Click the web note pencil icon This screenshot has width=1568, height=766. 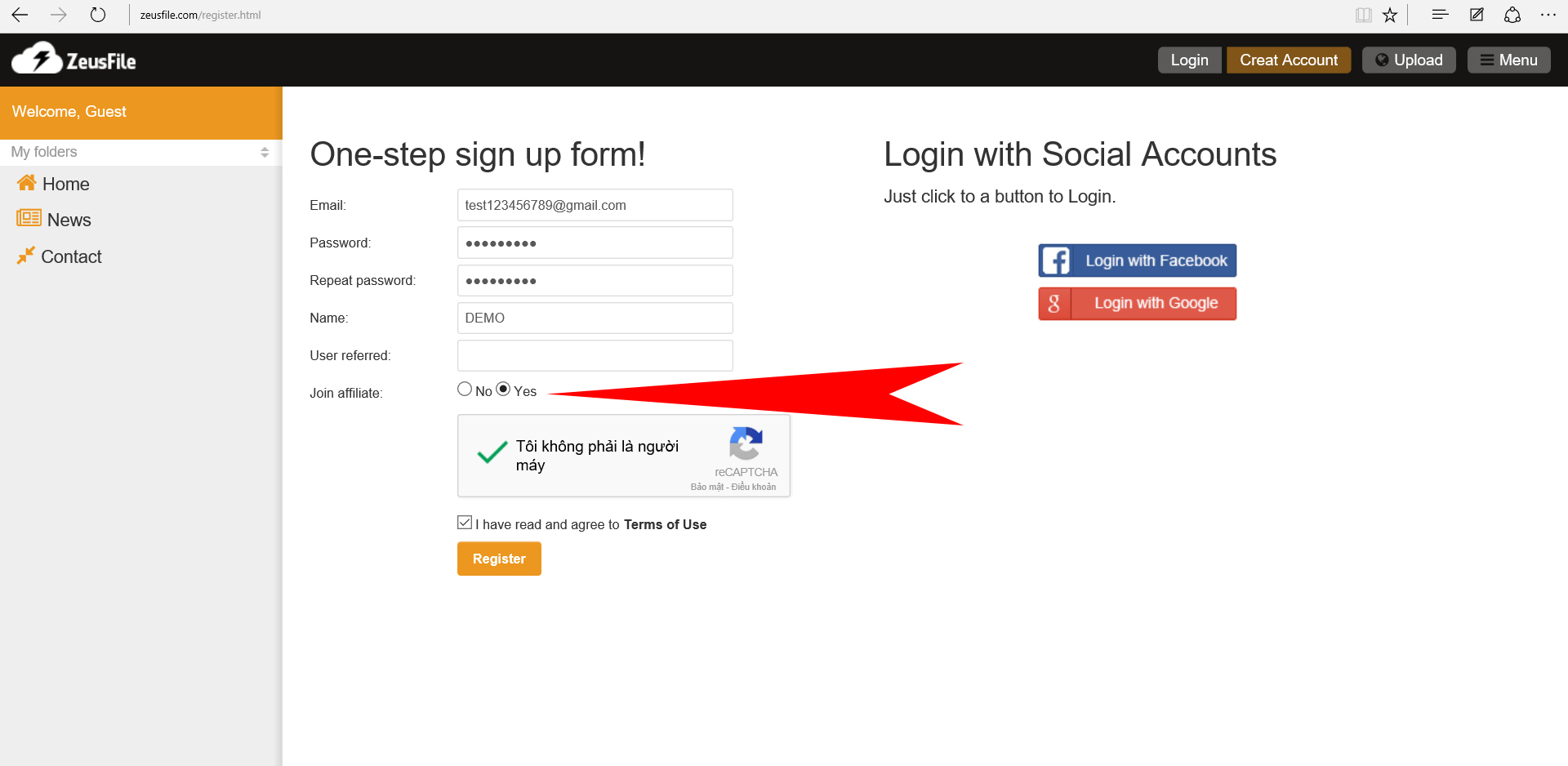(x=1477, y=15)
